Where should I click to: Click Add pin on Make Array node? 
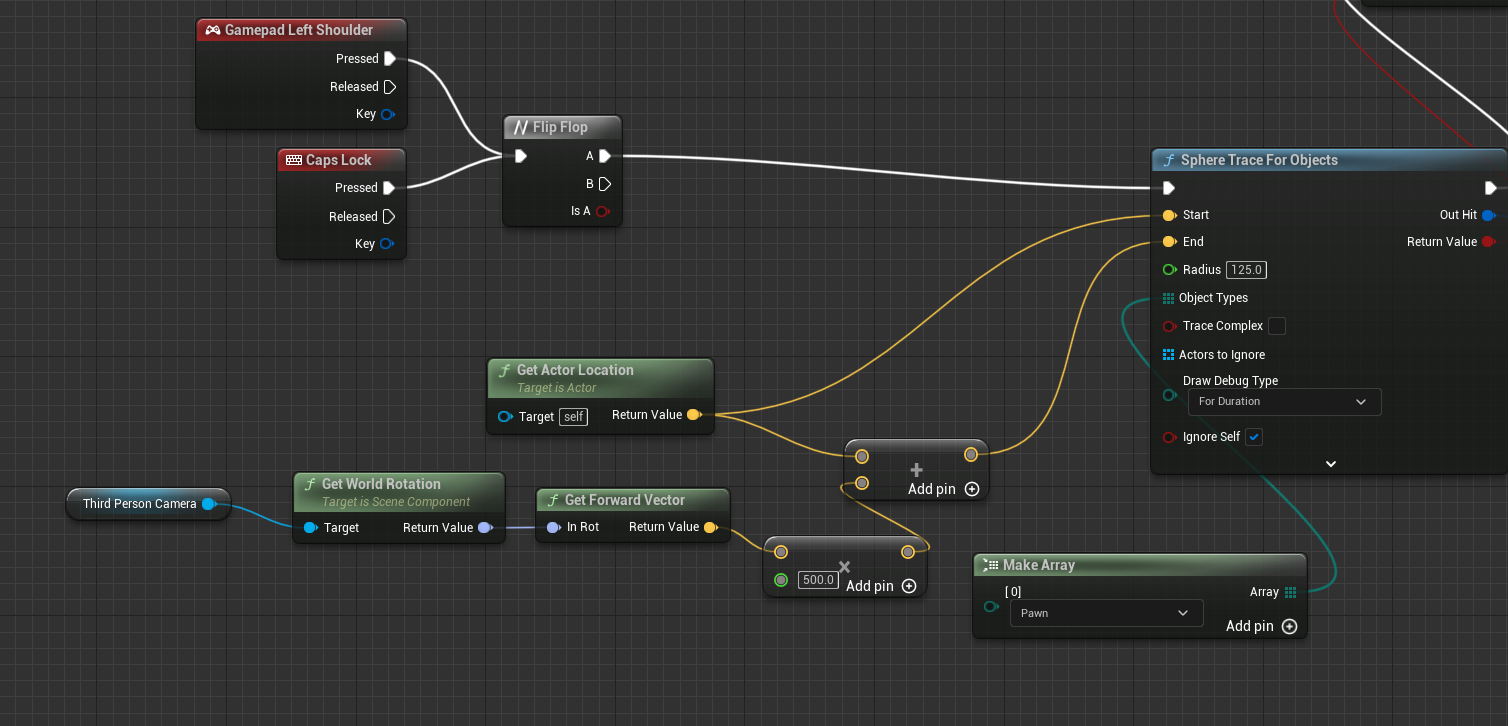[1262, 626]
